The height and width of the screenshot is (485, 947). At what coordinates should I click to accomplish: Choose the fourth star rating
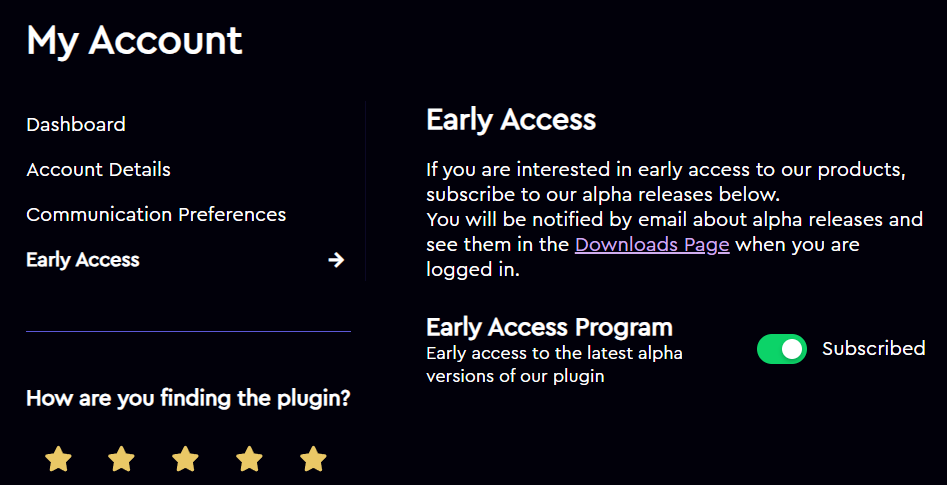pyautogui.click(x=249, y=459)
